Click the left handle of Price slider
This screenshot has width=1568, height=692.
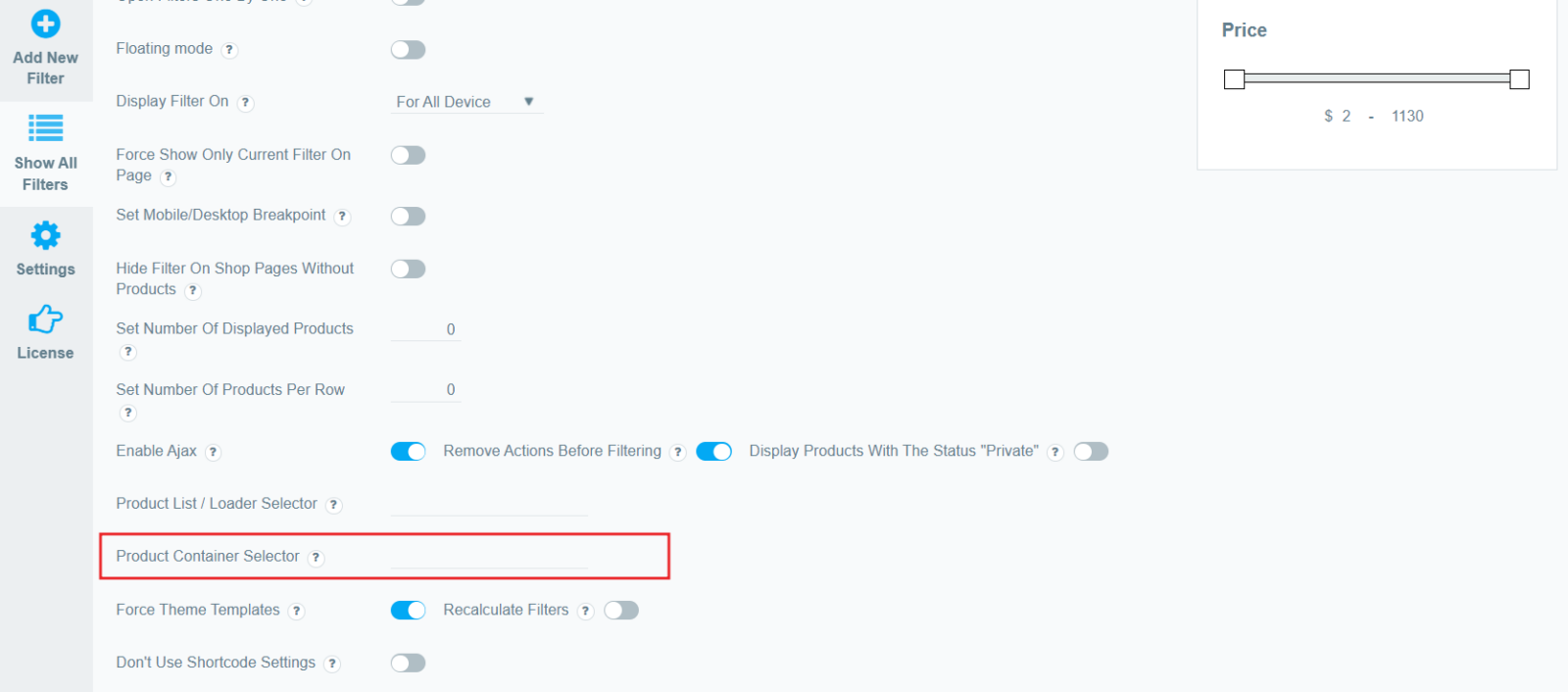[x=1235, y=79]
